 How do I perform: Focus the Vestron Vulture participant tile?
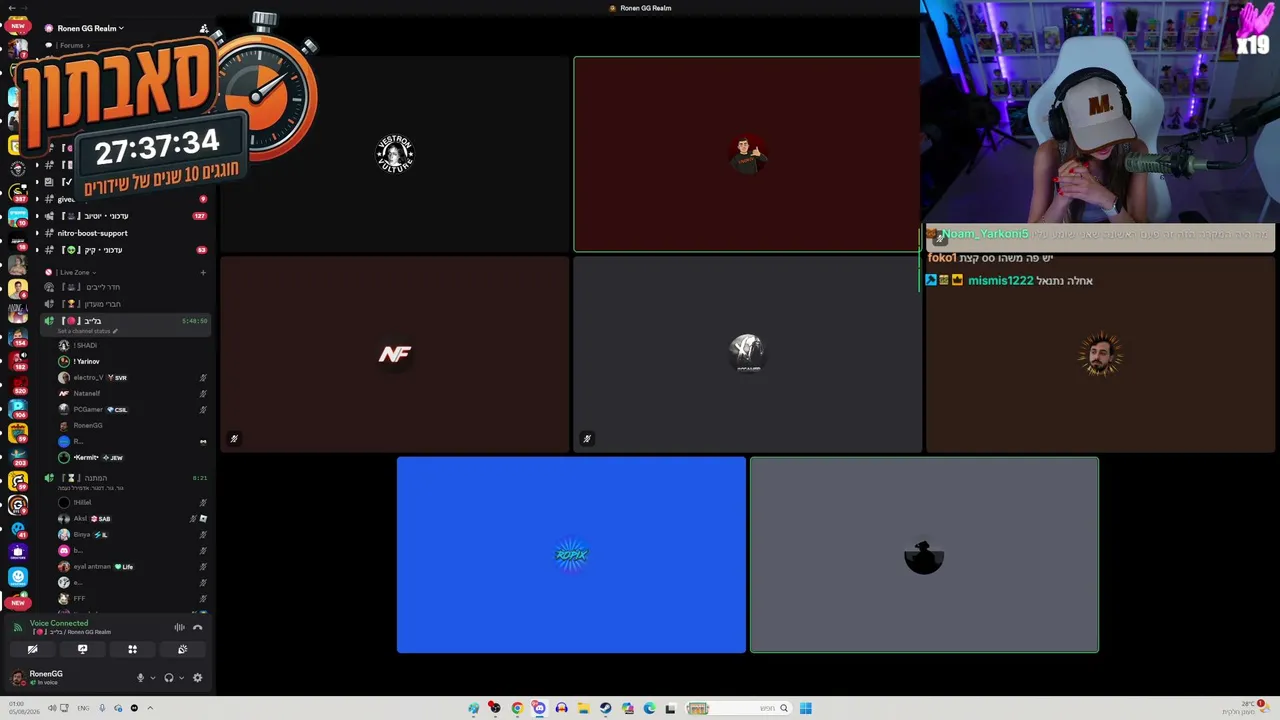pos(394,153)
